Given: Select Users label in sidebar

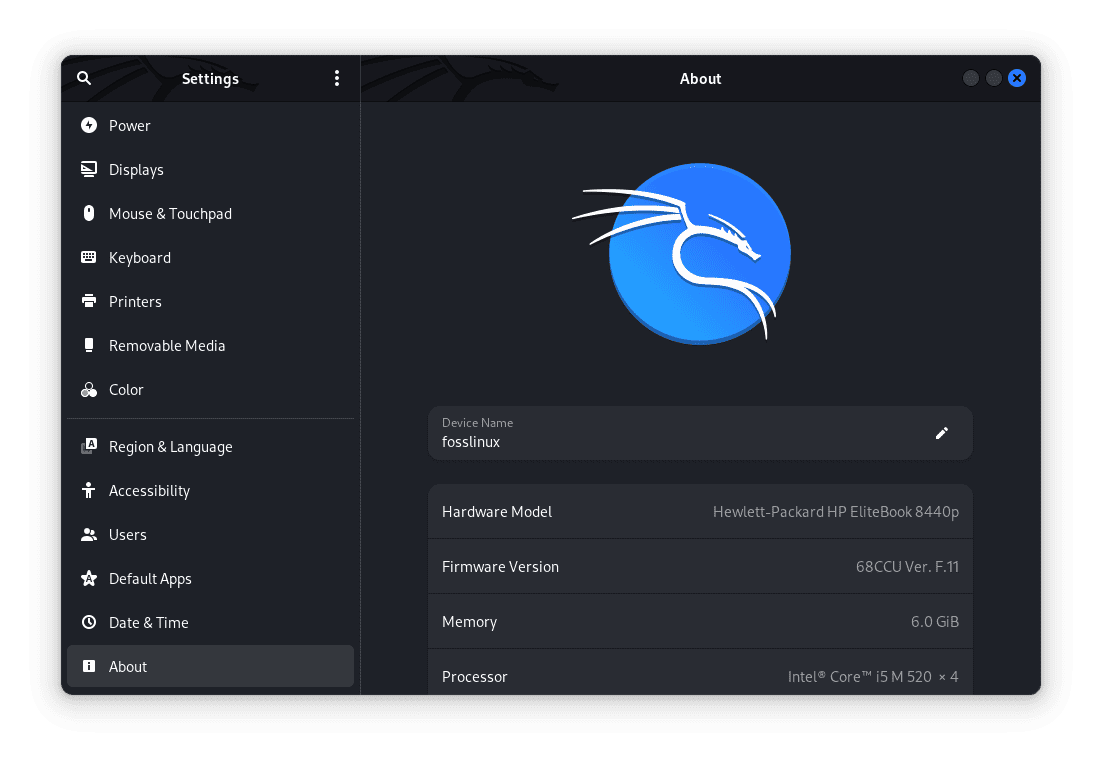Looking at the screenshot, I should pos(127,535).
